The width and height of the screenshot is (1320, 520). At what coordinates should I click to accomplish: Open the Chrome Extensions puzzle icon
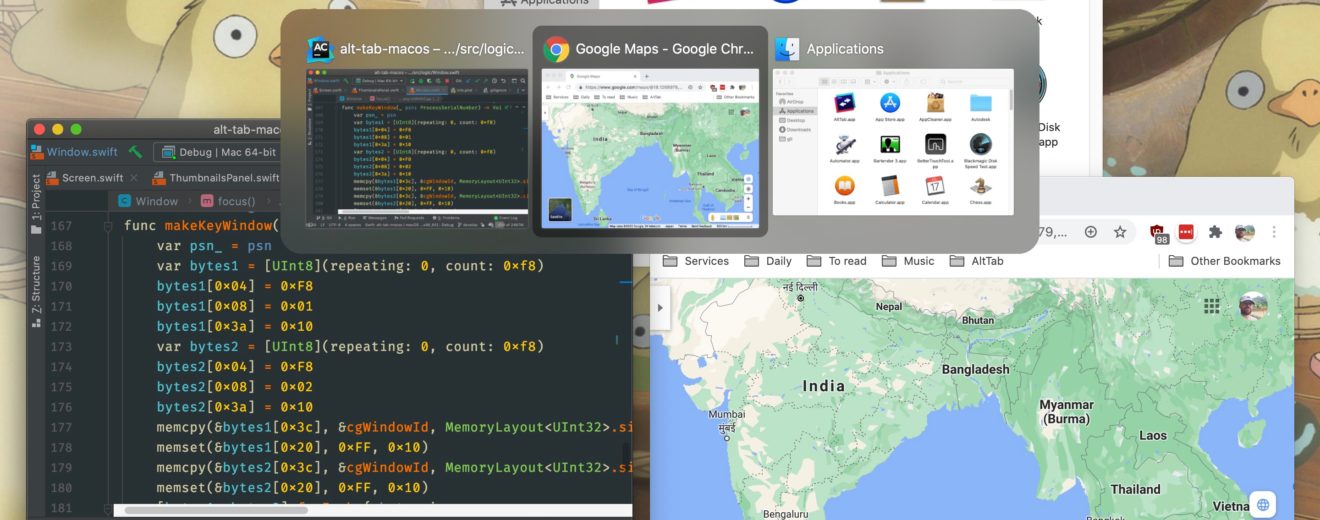click(x=1215, y=231)
